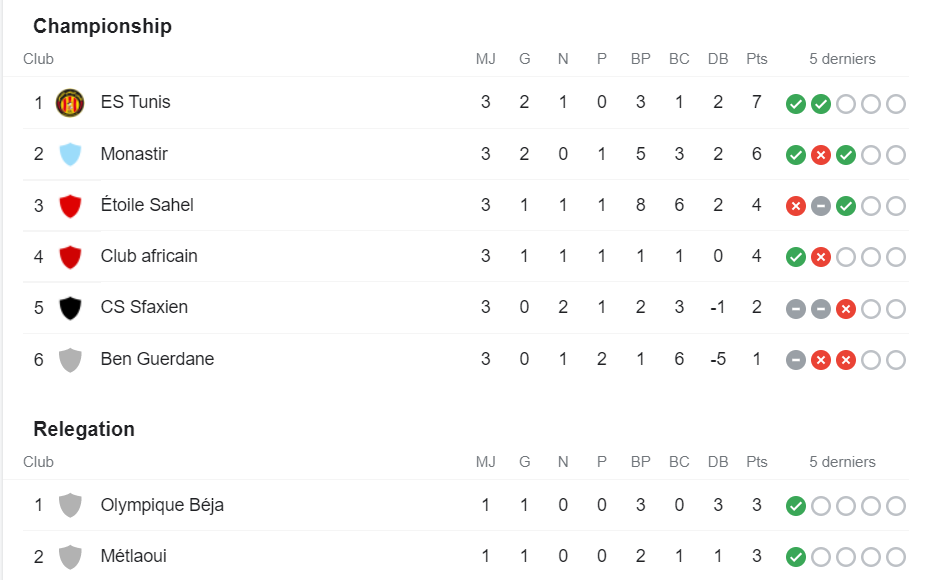Click the Étoile Sahel red shield icon
938x580 pixels.
tap(70, 206)
